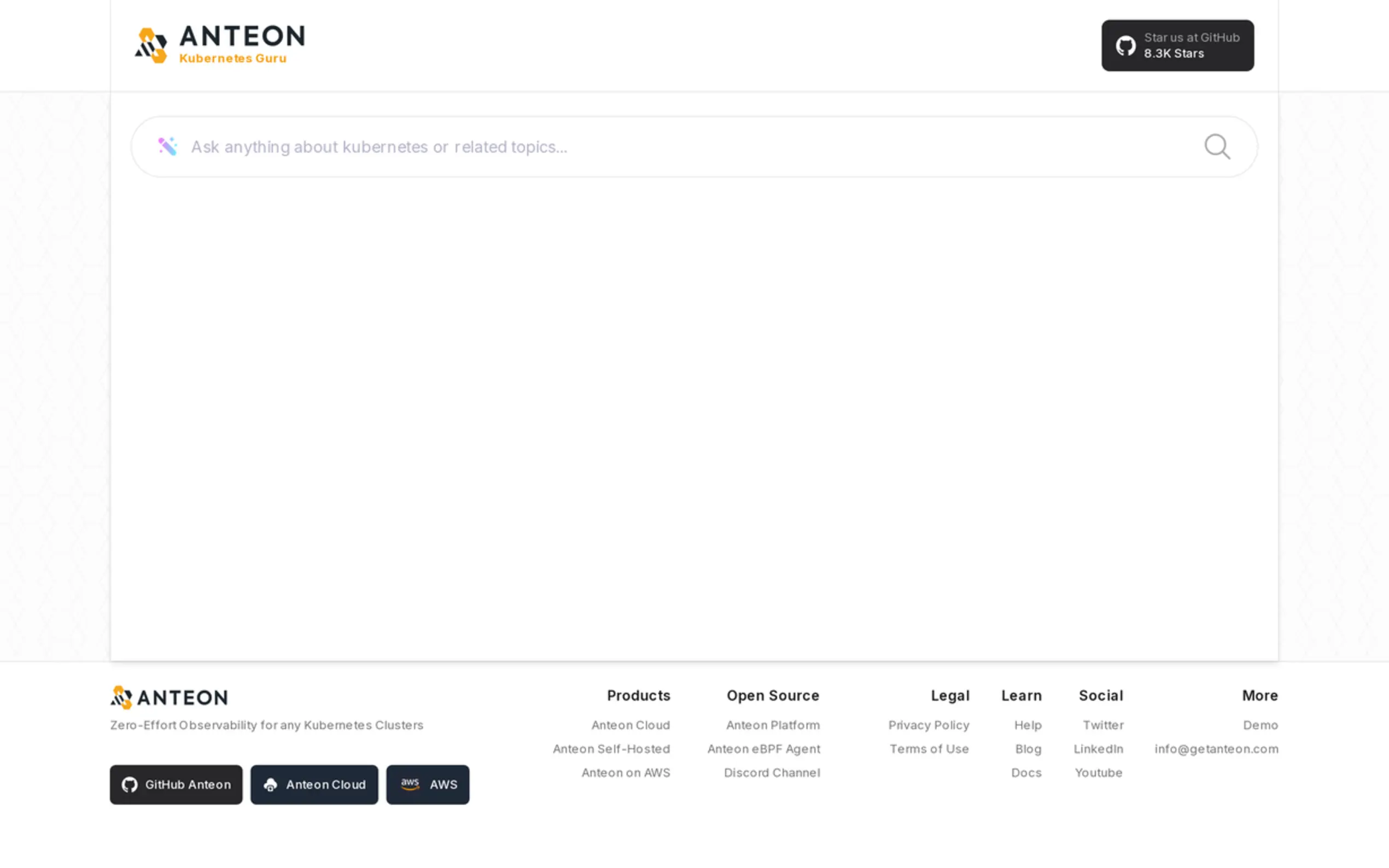Open the Terms of Use link
This screenshot has height=868, width=1389.
point(929,749)
